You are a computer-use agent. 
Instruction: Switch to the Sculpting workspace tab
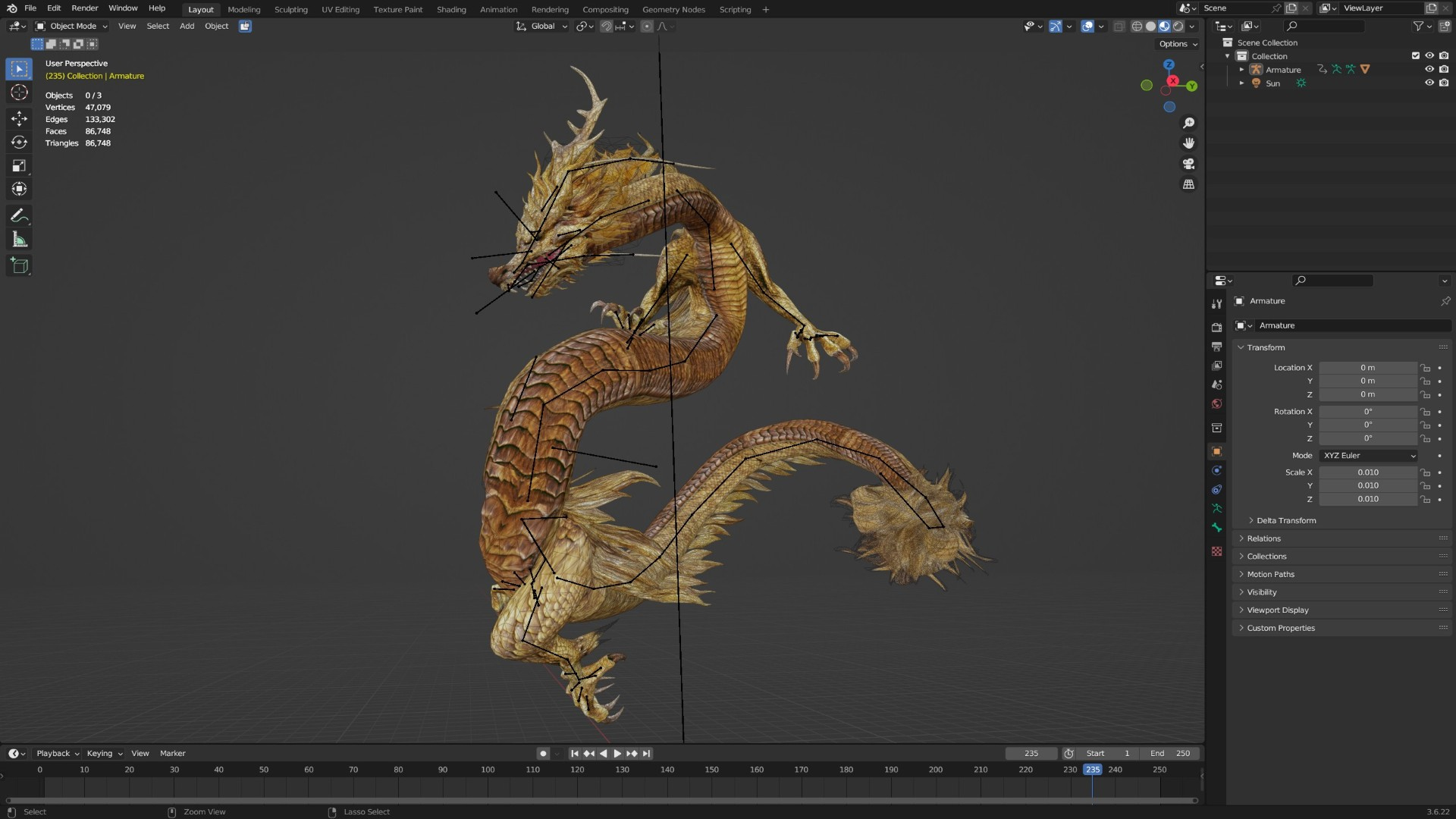pos(290,10)
